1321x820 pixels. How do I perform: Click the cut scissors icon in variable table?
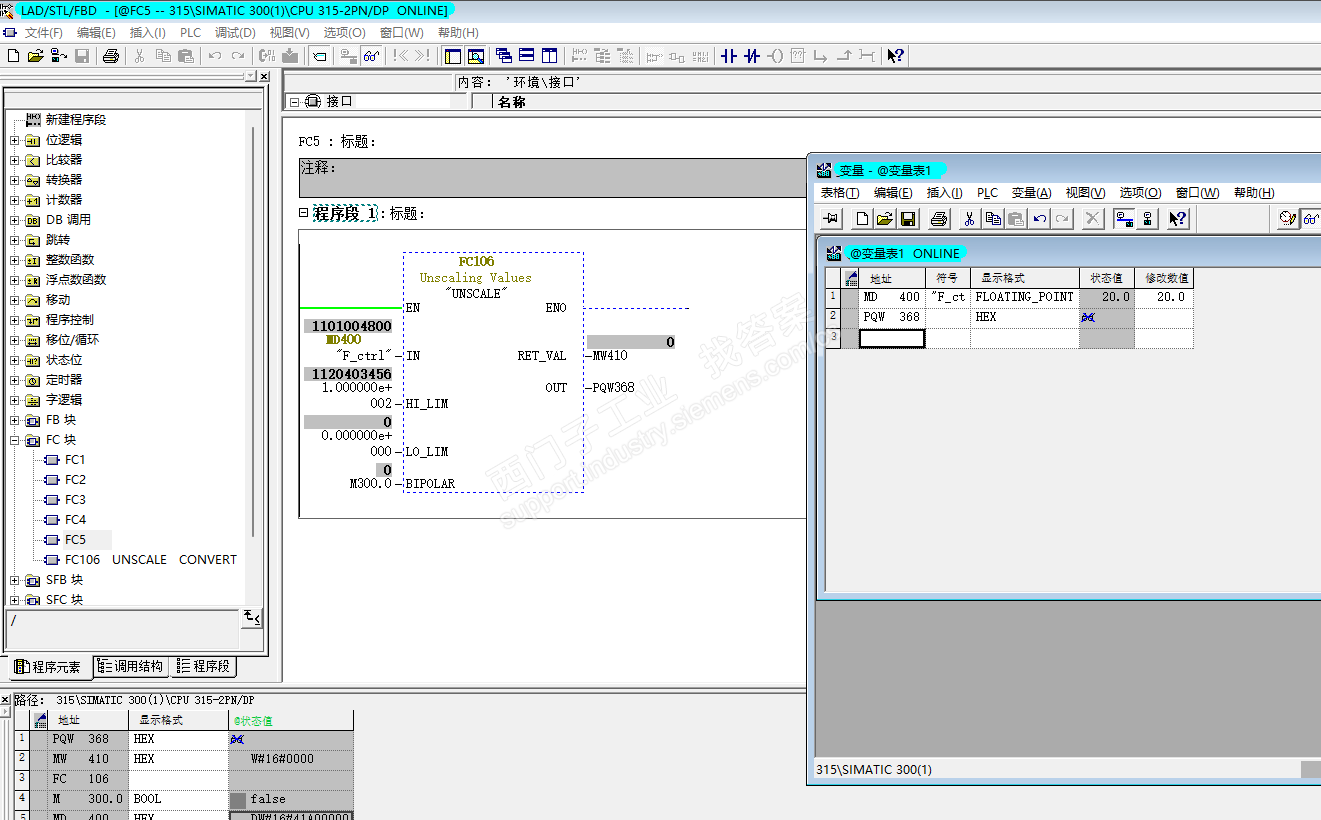point(969,219)
